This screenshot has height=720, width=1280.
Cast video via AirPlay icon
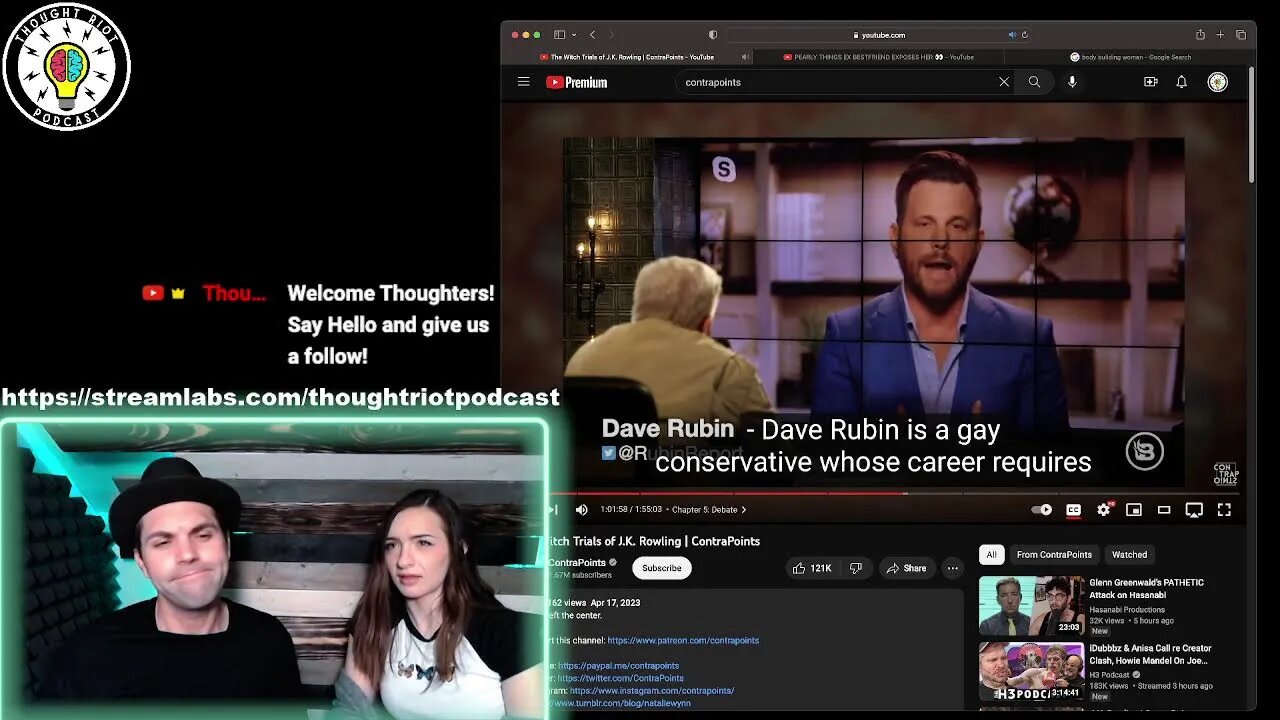[x=1193, y=509]
